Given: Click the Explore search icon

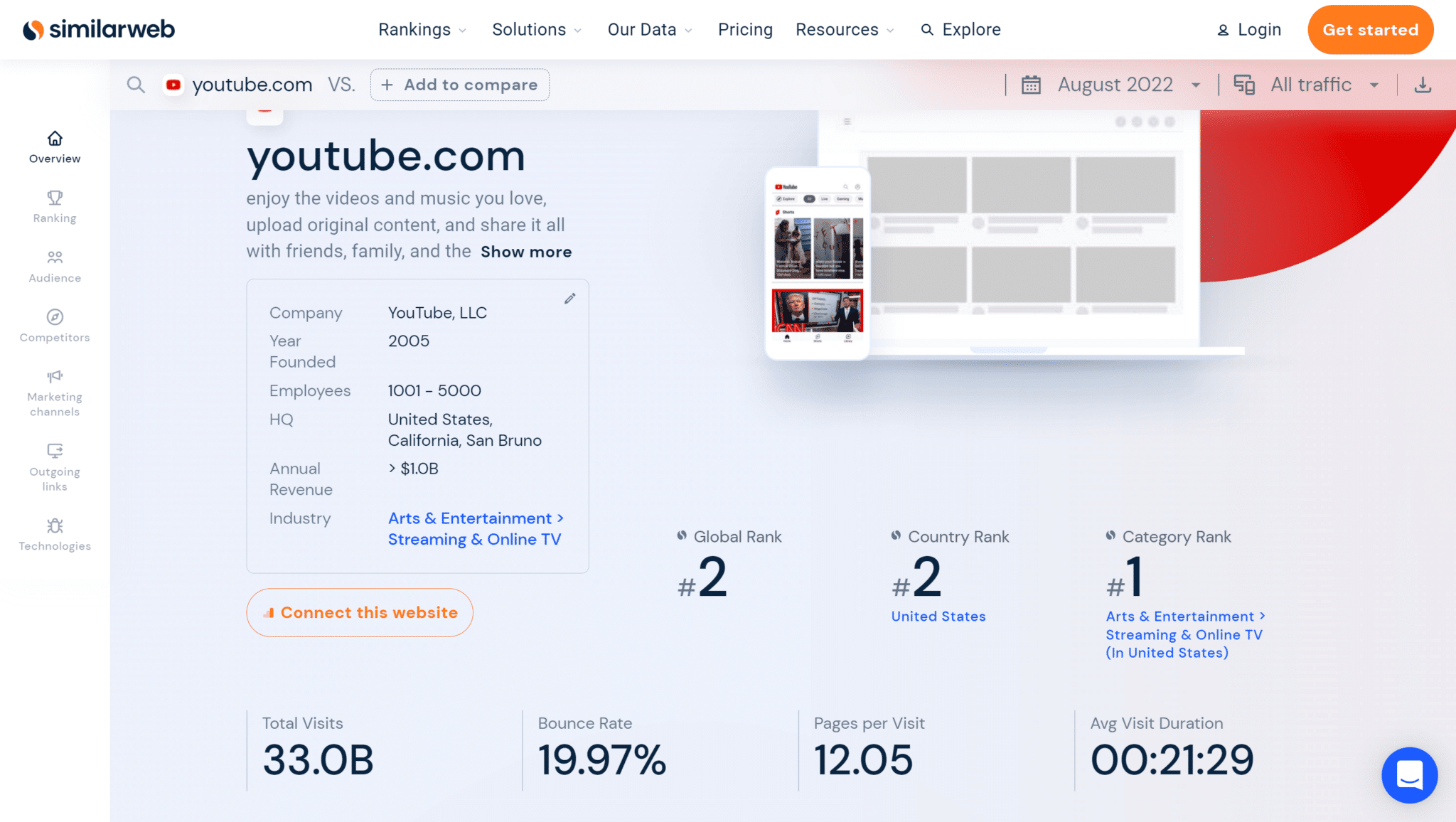Looking at the screenshot, I should click(927, 30).
